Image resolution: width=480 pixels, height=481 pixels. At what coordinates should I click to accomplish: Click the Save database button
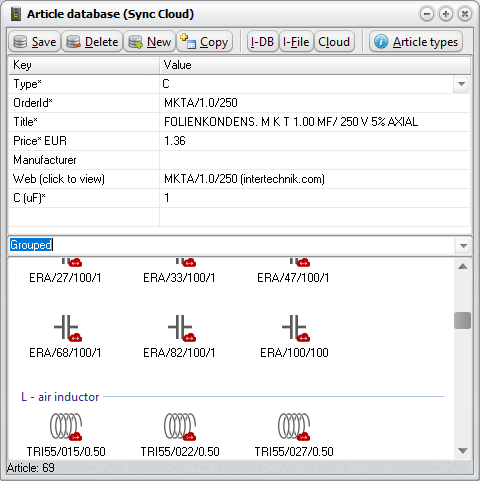tap(34, 42)
